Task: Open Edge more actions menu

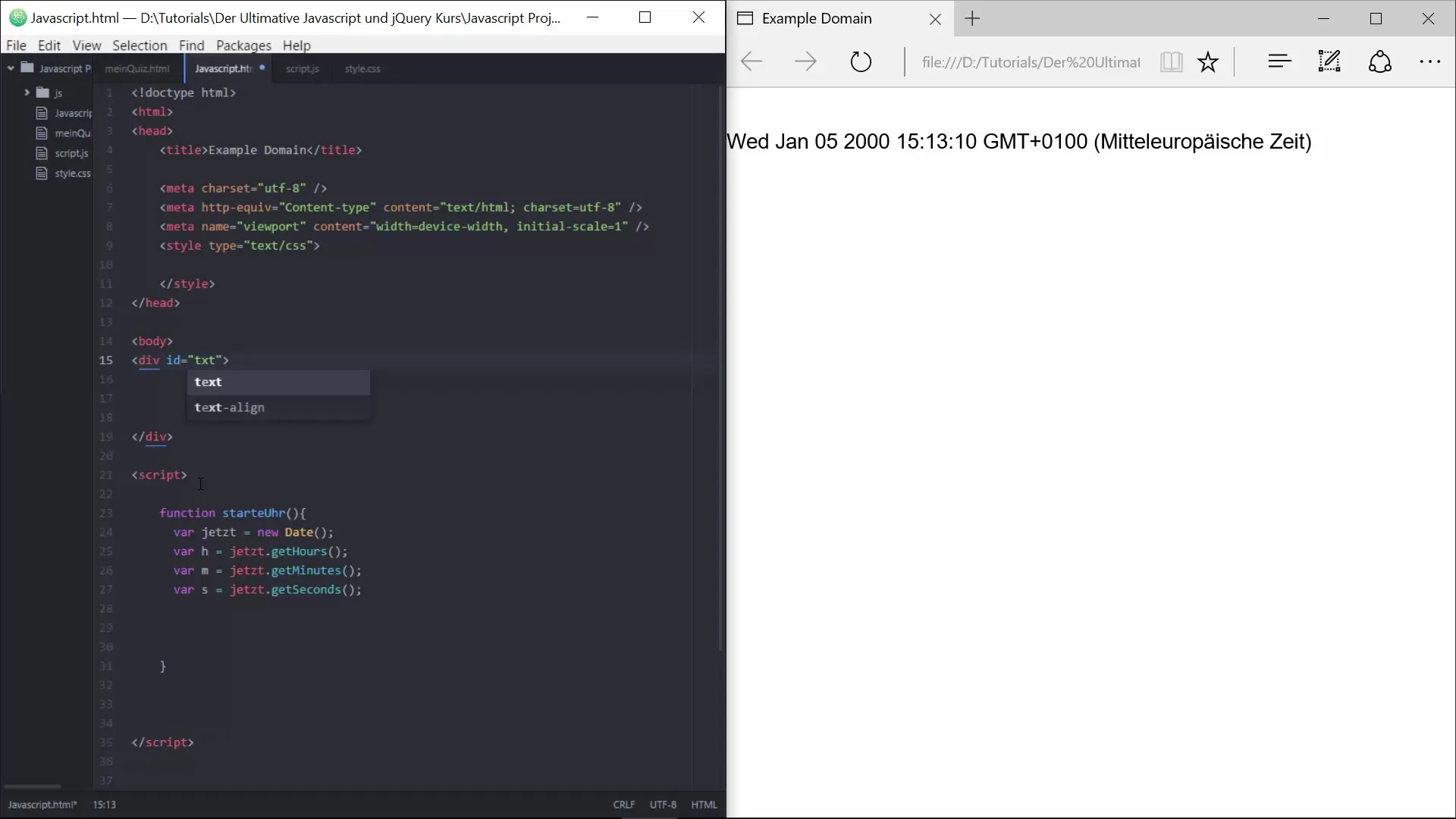Action: (x=1429, y=62)
